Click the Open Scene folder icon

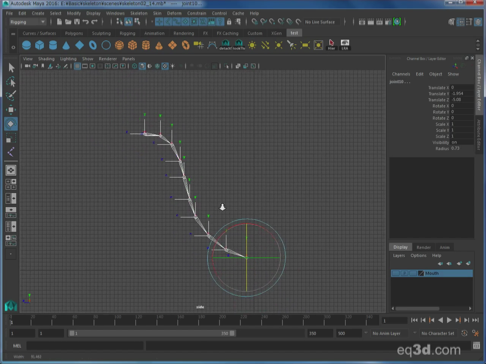pos(68,22)
